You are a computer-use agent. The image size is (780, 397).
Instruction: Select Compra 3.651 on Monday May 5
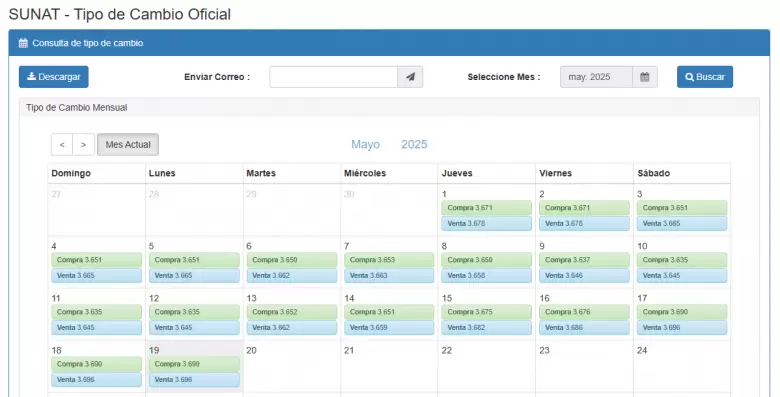[x=194, y=260]
